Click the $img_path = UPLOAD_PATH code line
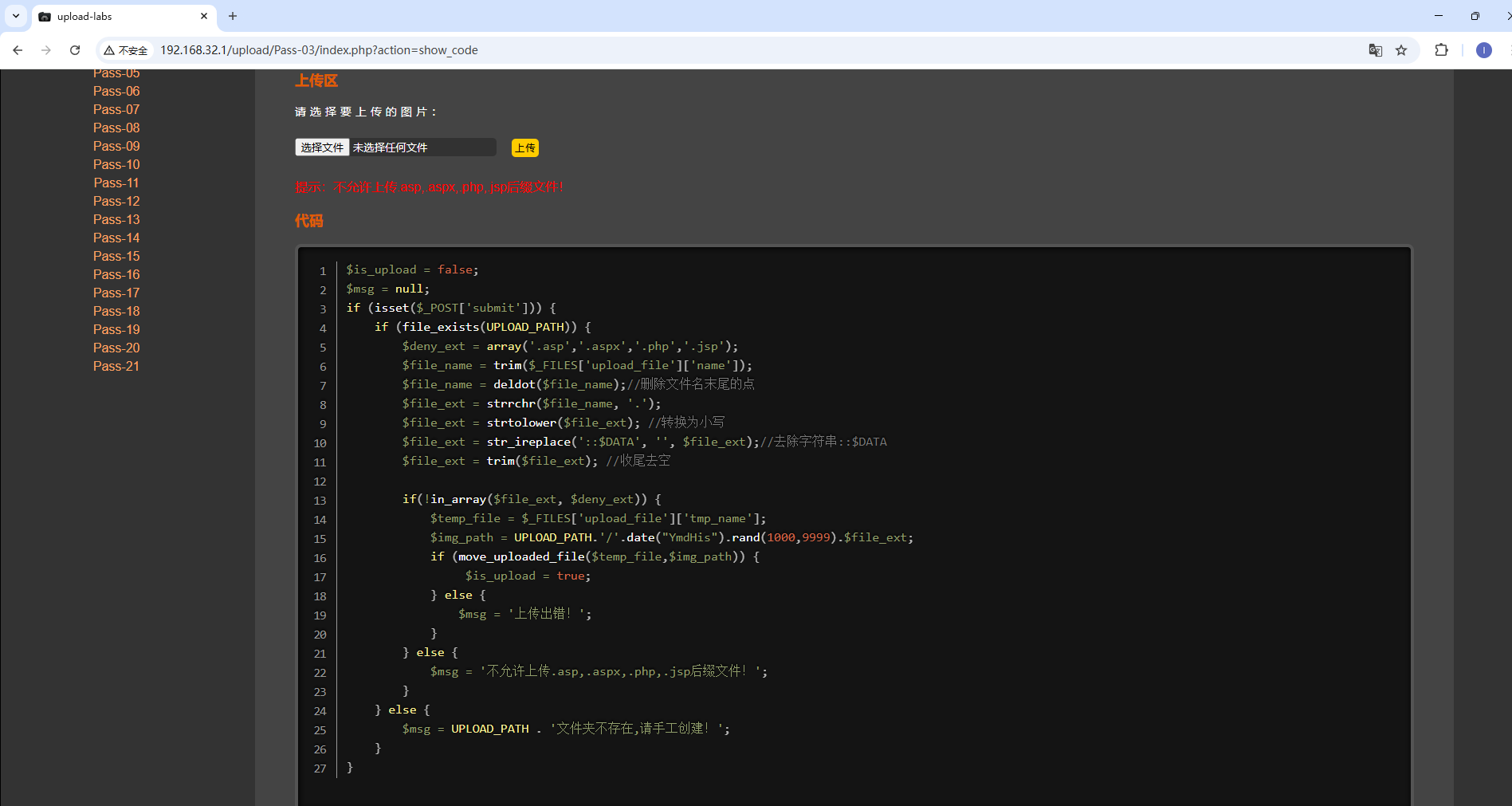 click(x=672, y=537)
